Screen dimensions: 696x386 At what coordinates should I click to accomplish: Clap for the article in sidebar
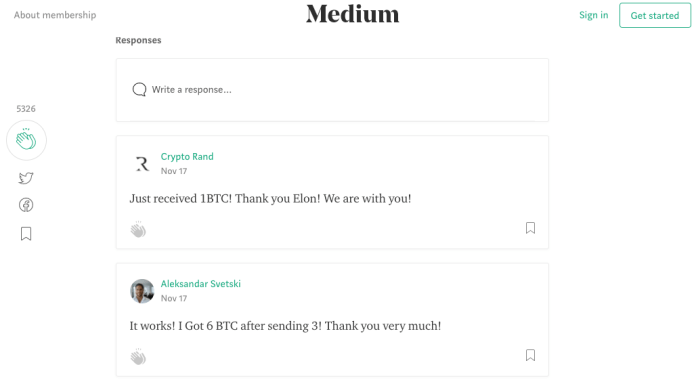click(26, 140)
